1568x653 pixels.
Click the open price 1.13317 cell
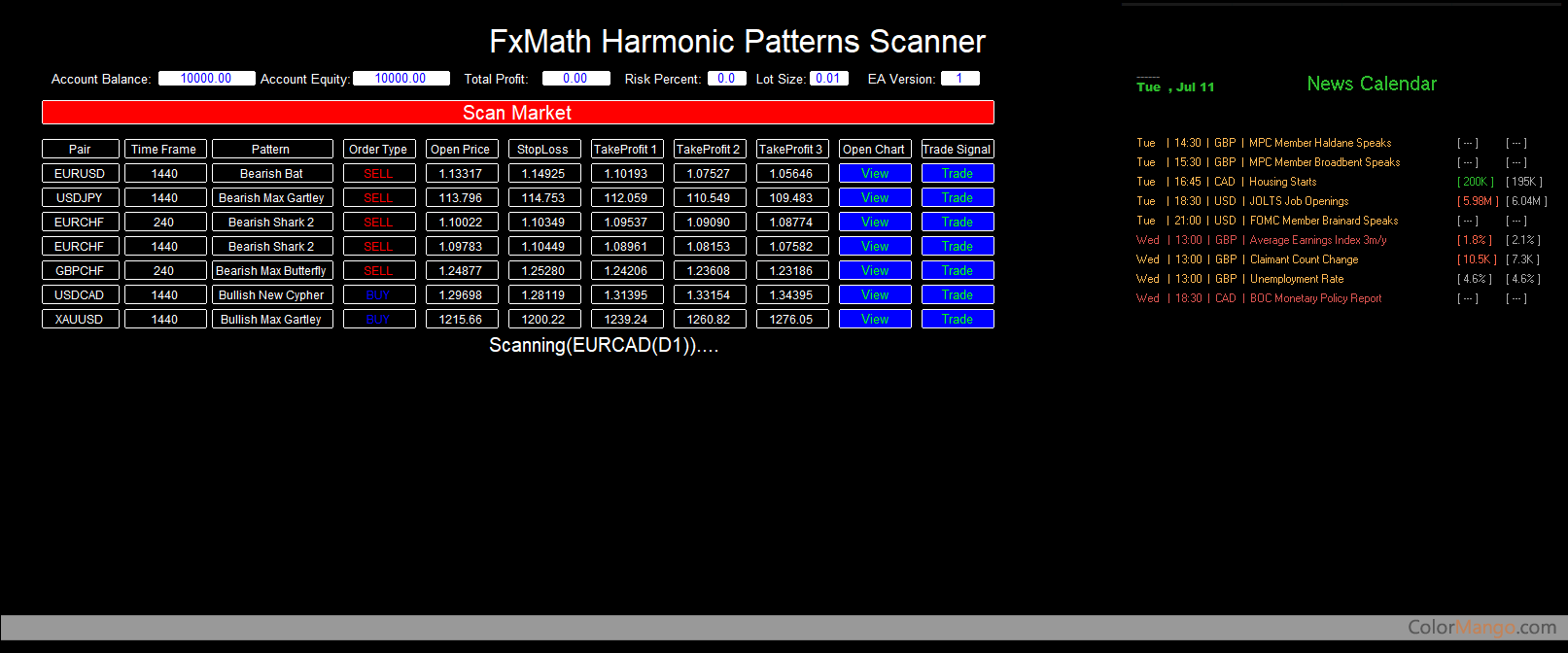(x=461, y=173)
